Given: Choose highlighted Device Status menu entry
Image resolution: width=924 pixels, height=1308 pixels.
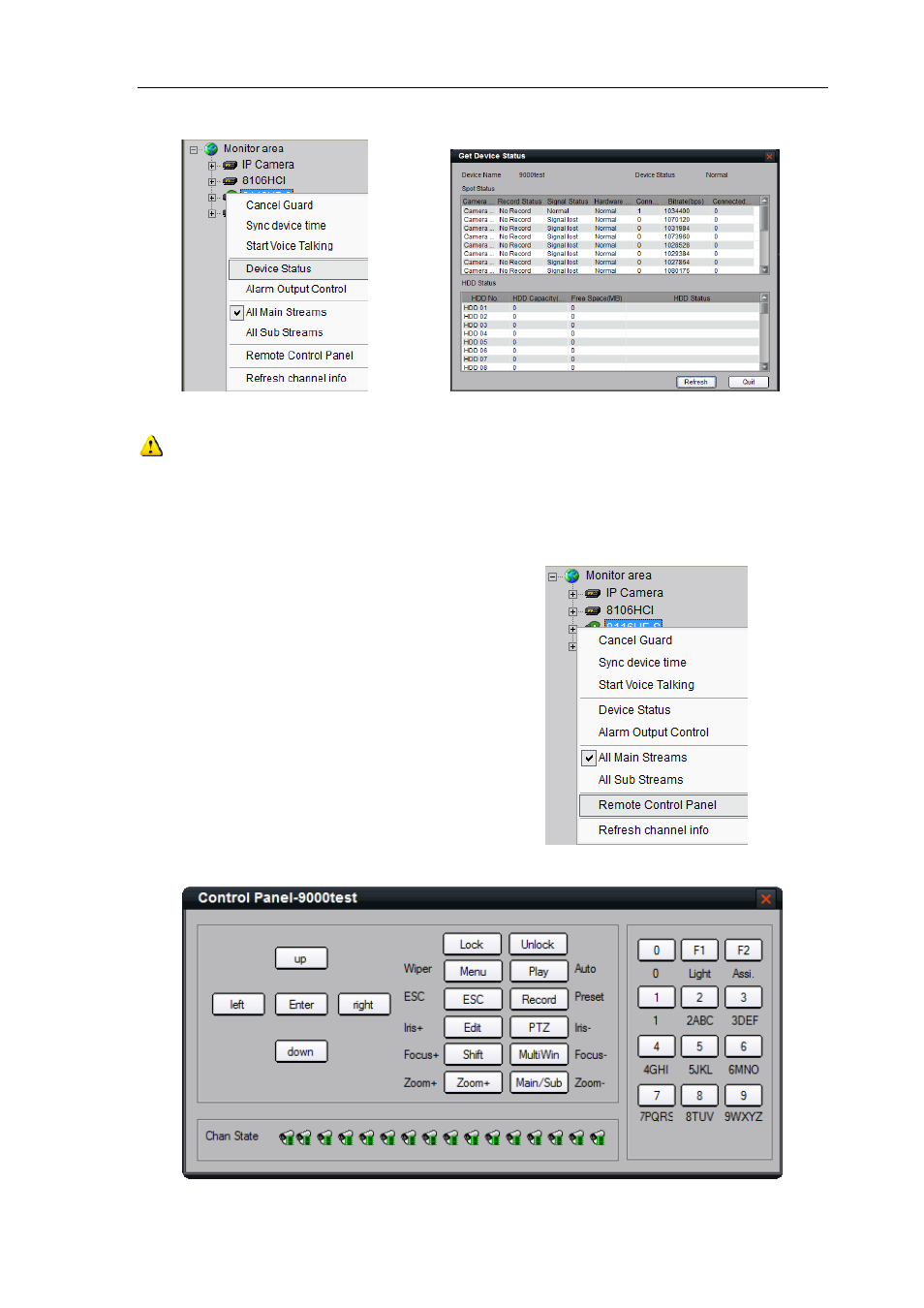Looking at the screenshot, I should point(298,268).
